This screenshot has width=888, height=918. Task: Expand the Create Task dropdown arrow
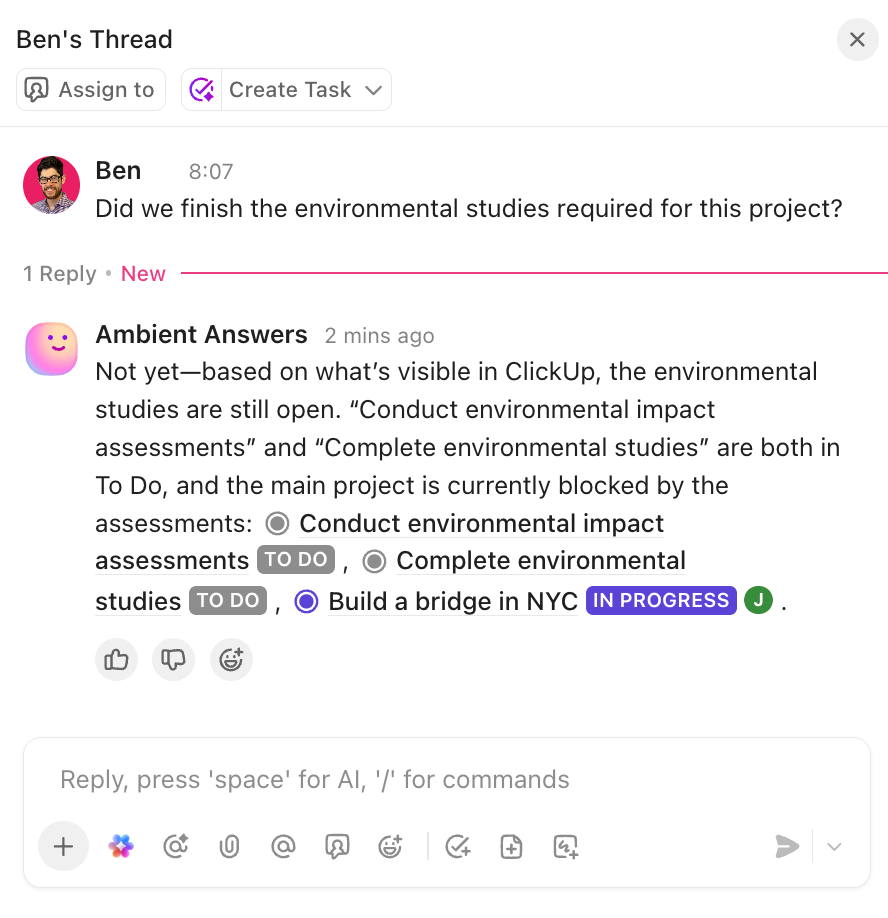coord(374,89)
